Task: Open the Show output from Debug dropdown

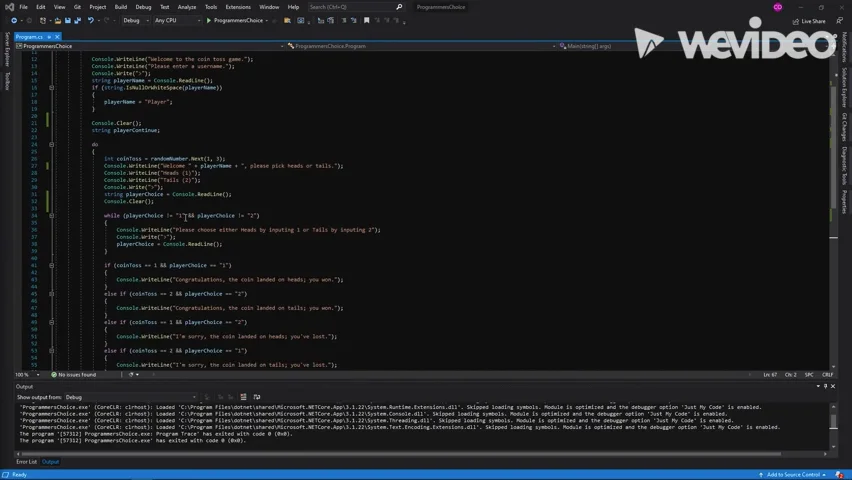Action: [130, 397]
